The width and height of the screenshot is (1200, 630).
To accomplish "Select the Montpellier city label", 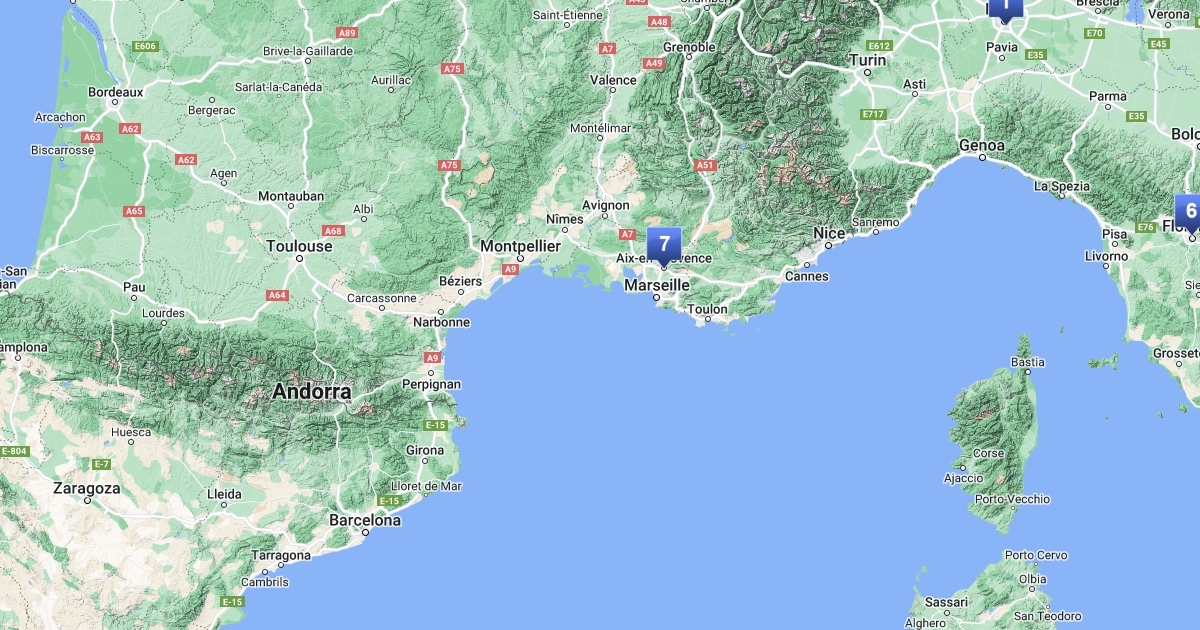I will 520,246.
